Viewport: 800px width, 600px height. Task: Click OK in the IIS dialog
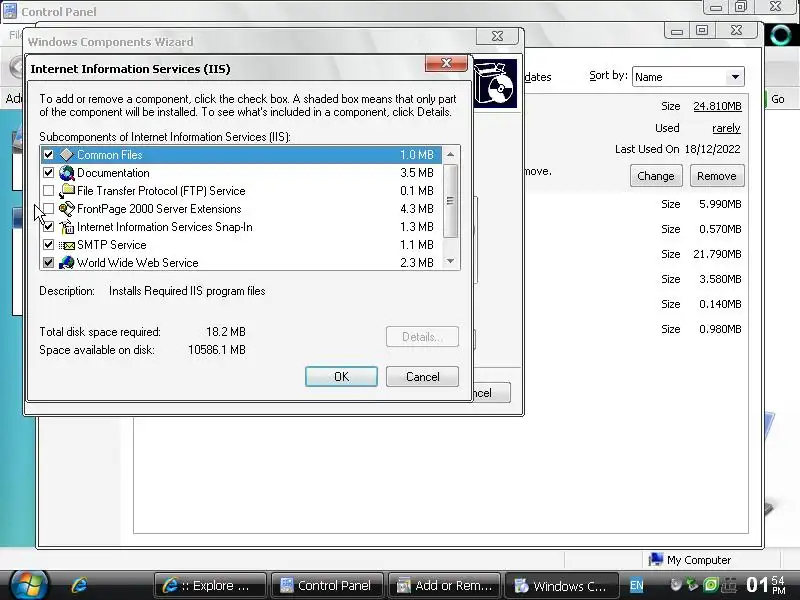pyautogui.click(x=341, y=377)
